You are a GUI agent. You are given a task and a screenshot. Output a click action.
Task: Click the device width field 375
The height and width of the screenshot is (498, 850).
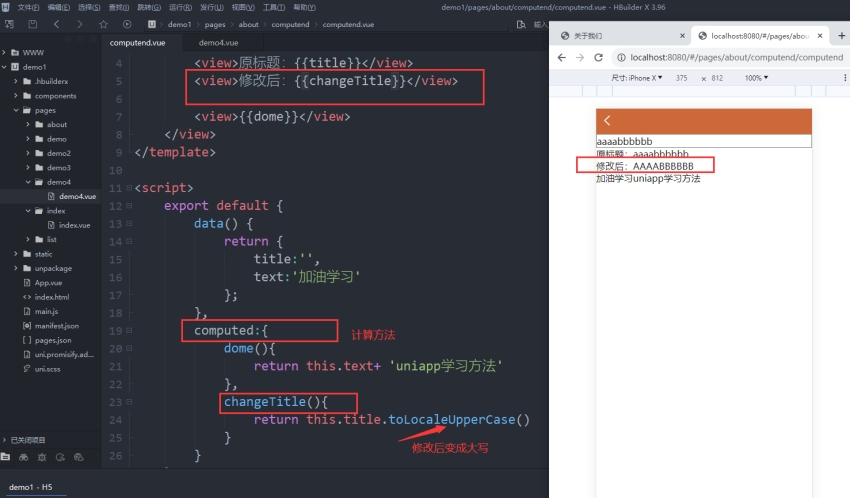(x=681, y=78)
